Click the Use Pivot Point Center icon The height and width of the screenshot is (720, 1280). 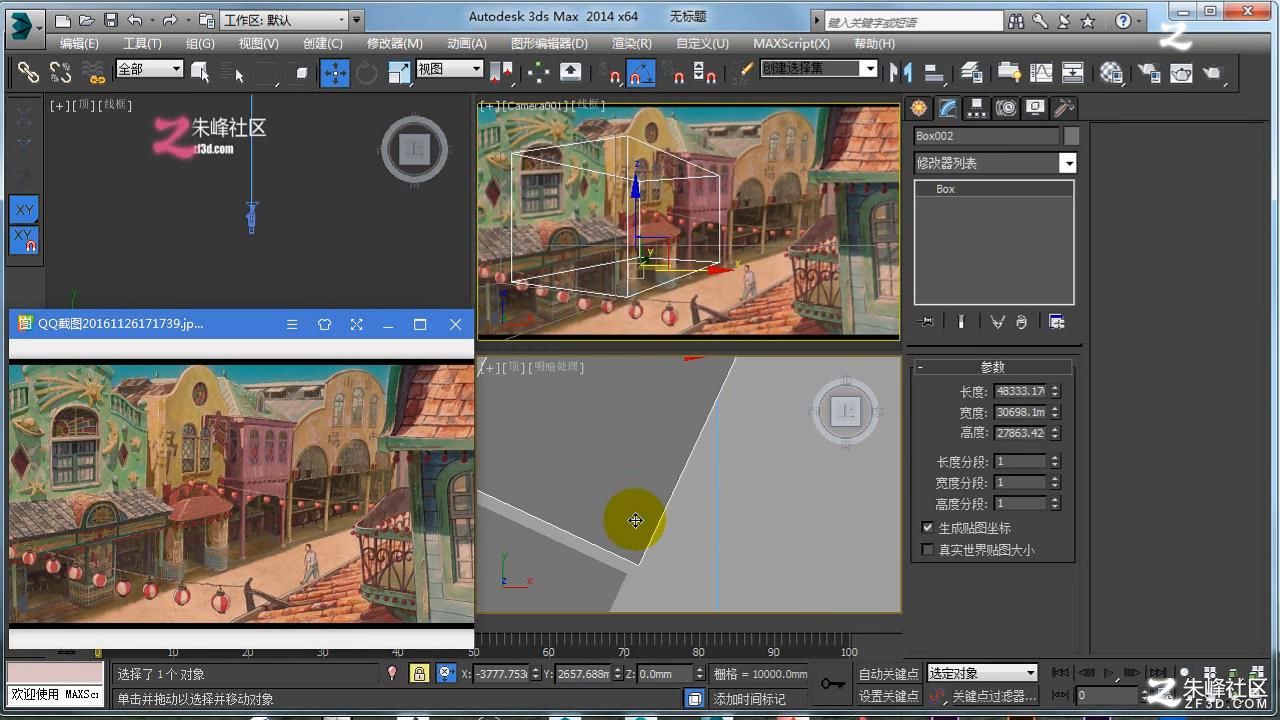(501, 72)
